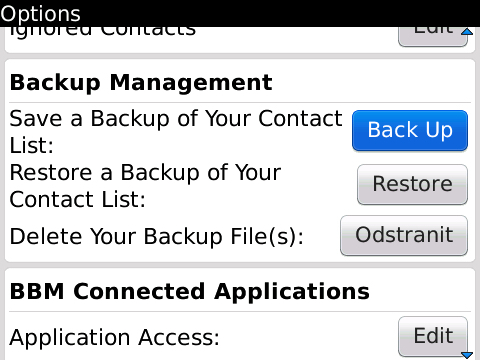Click the Edit button for Ignored Contacts
The image size is (480, 360).
[x=433, y=36]
